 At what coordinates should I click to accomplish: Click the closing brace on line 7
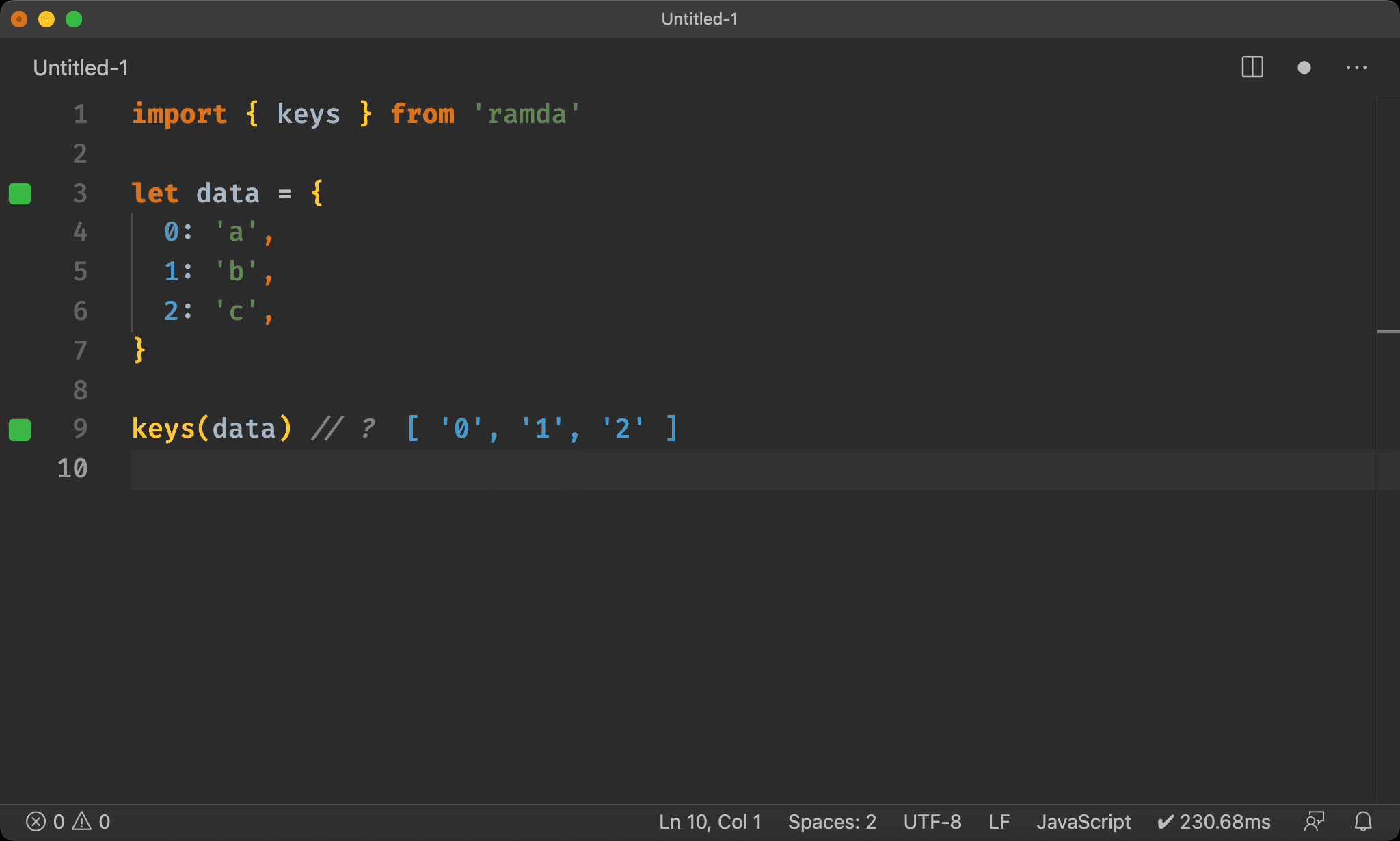pyautogui.click(x=139, y=350)
